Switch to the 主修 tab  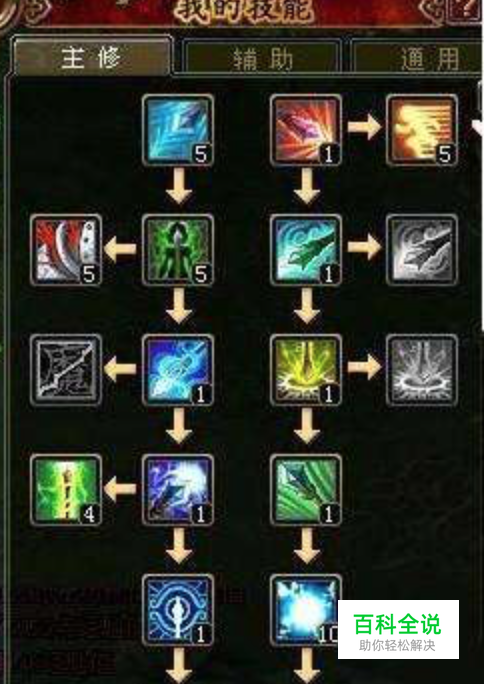pyautogui.click(x=92, y=57)
